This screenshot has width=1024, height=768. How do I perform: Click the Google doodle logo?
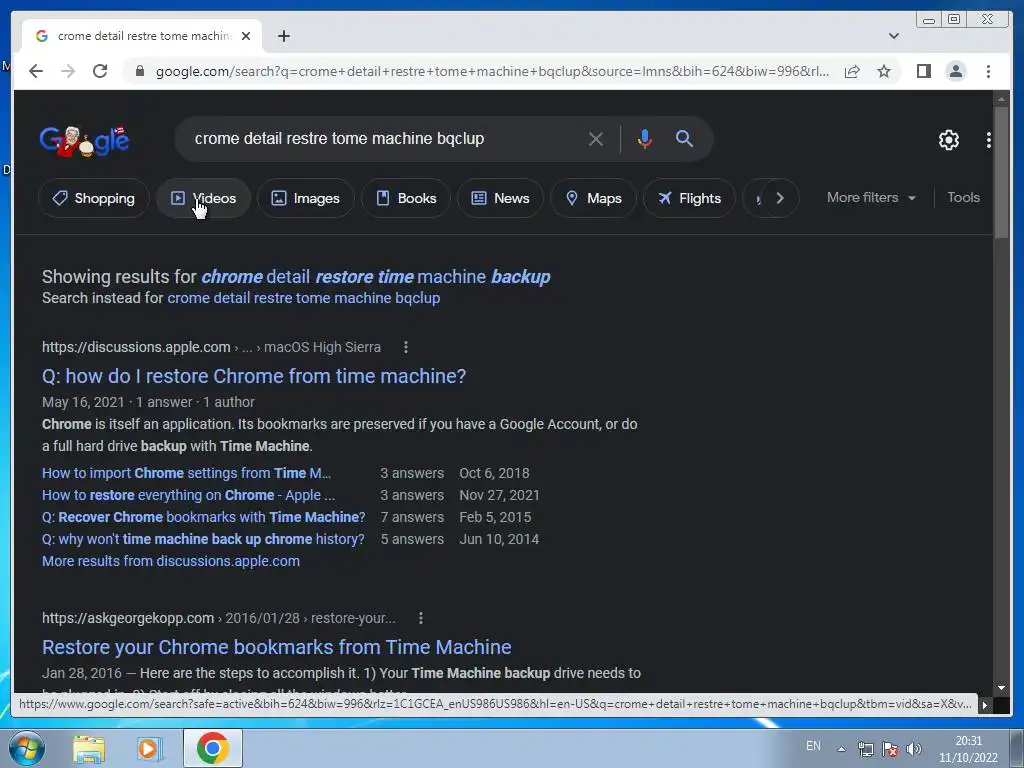(x=84, y=140)
